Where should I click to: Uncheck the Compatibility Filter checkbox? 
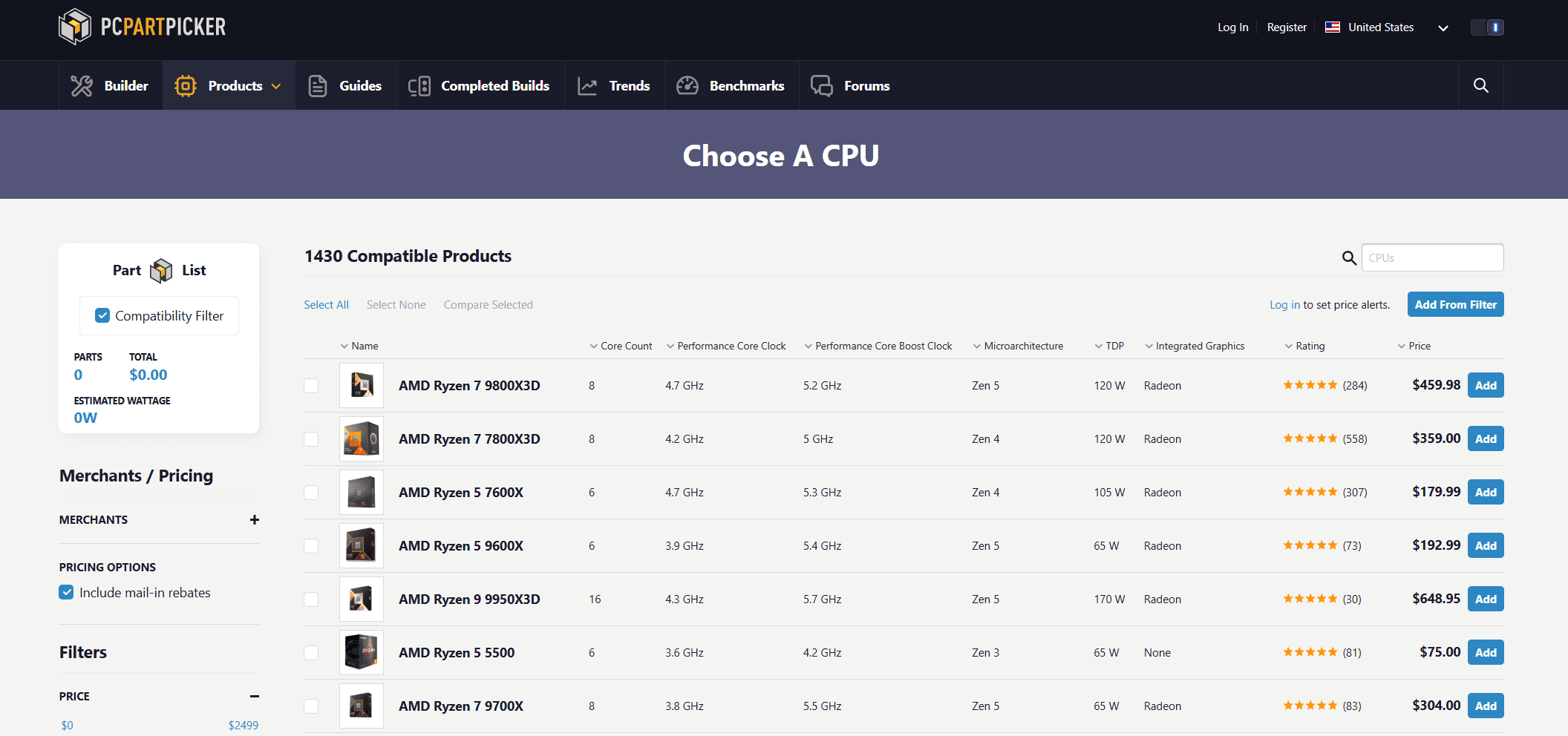(x=102, y=315)
